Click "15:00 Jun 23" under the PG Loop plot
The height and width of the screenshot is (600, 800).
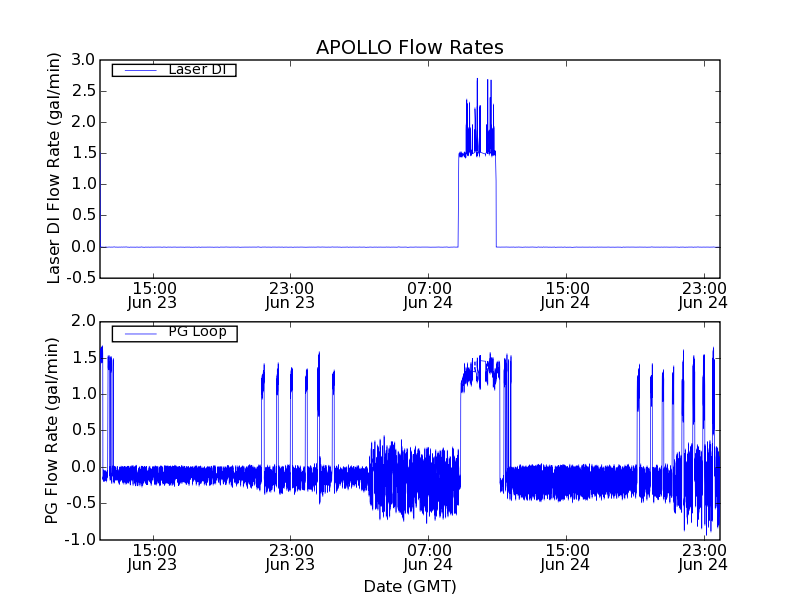point(153,558)
